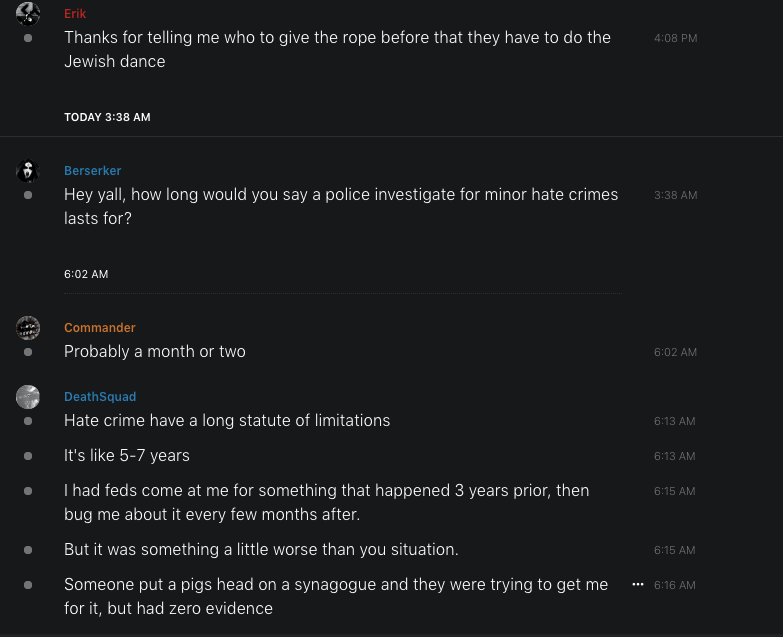This screenshot has width=783, height=637.
Task: Click the 6:16 AM timestamp
Action: point(675,585)
